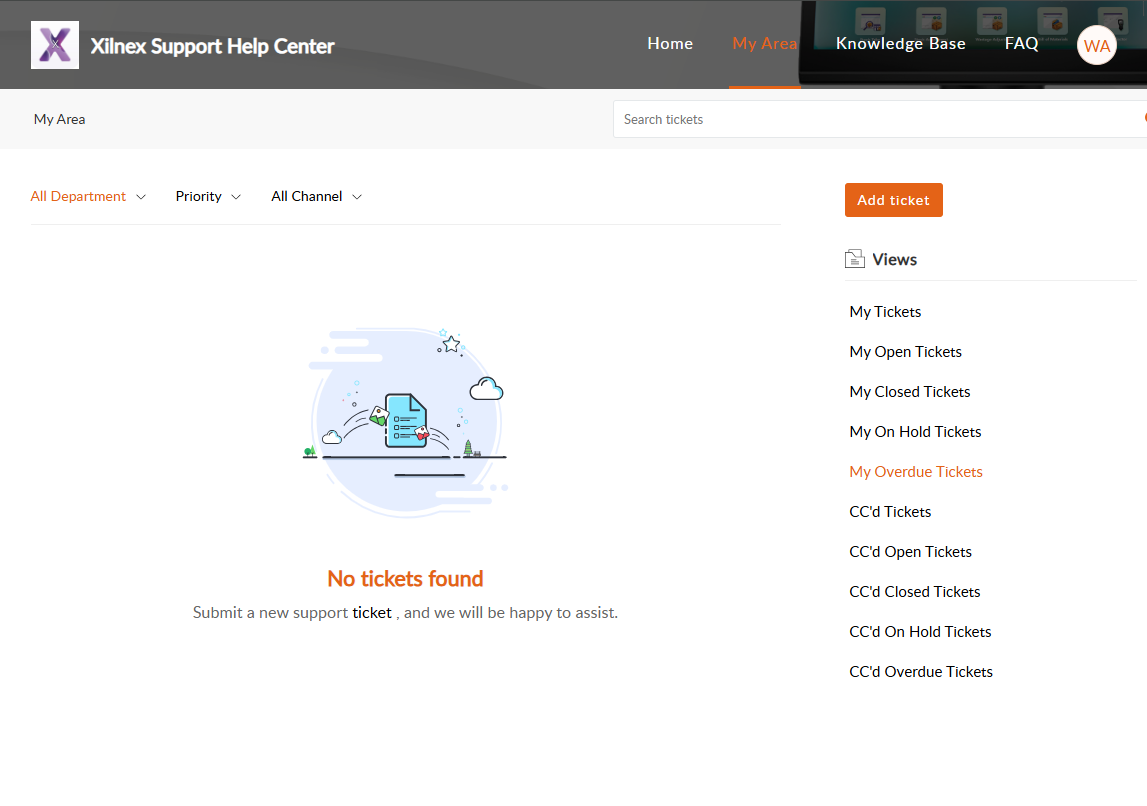The image size is (1147, 806).
Task: Click the Xilnex logo icon
Action: [55, 45]
